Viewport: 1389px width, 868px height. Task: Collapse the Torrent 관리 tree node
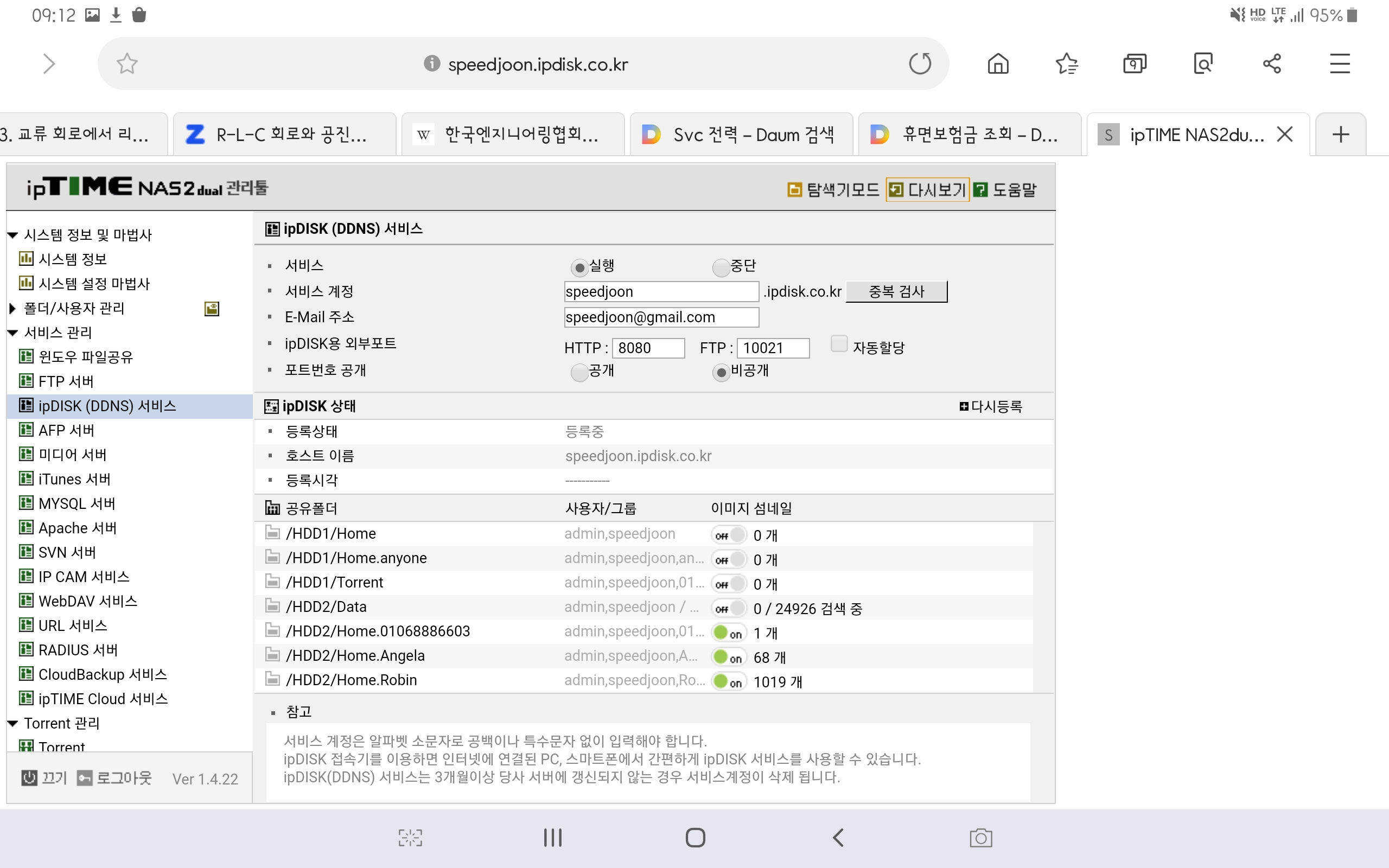click(12, 723)
